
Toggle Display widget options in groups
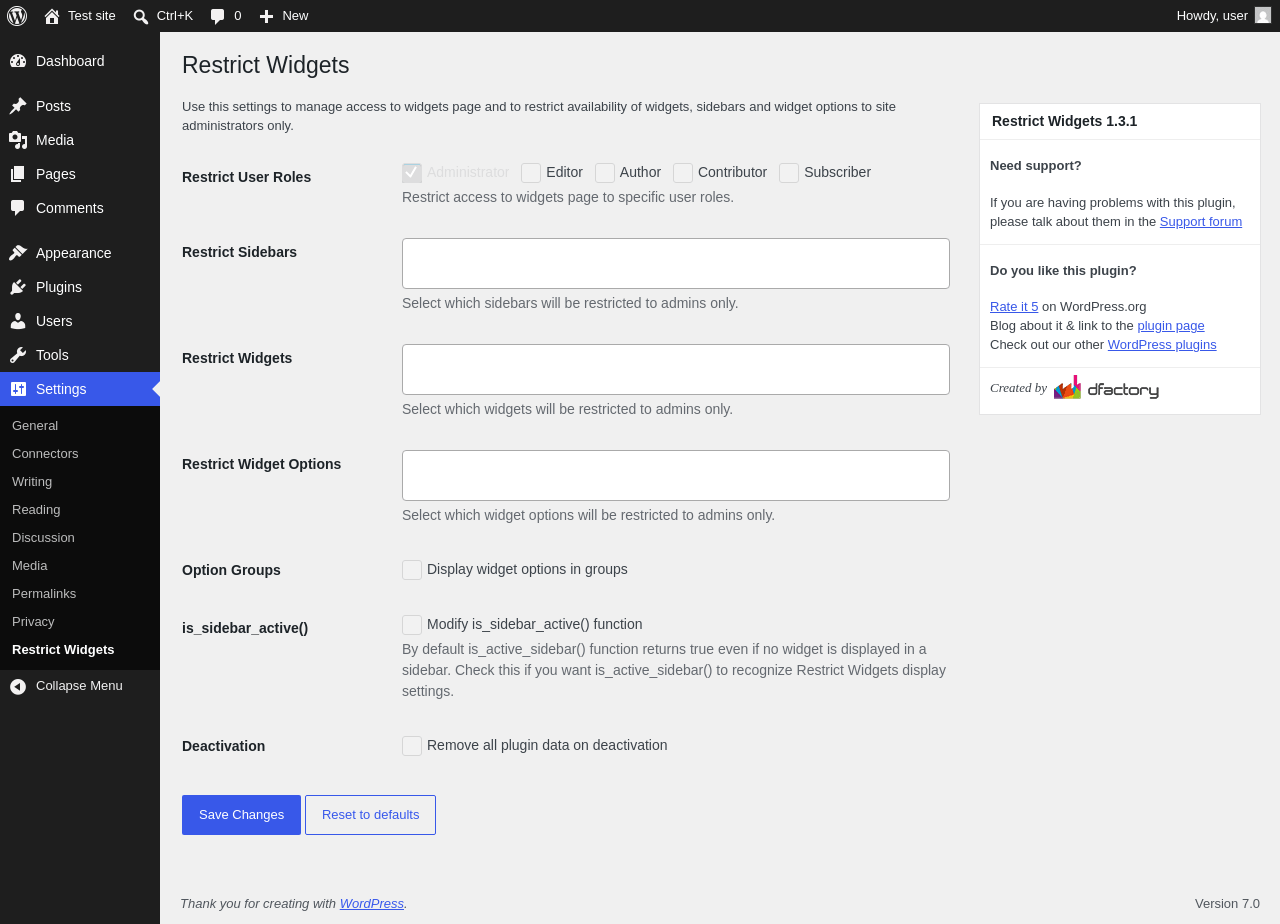coord(412,570)
